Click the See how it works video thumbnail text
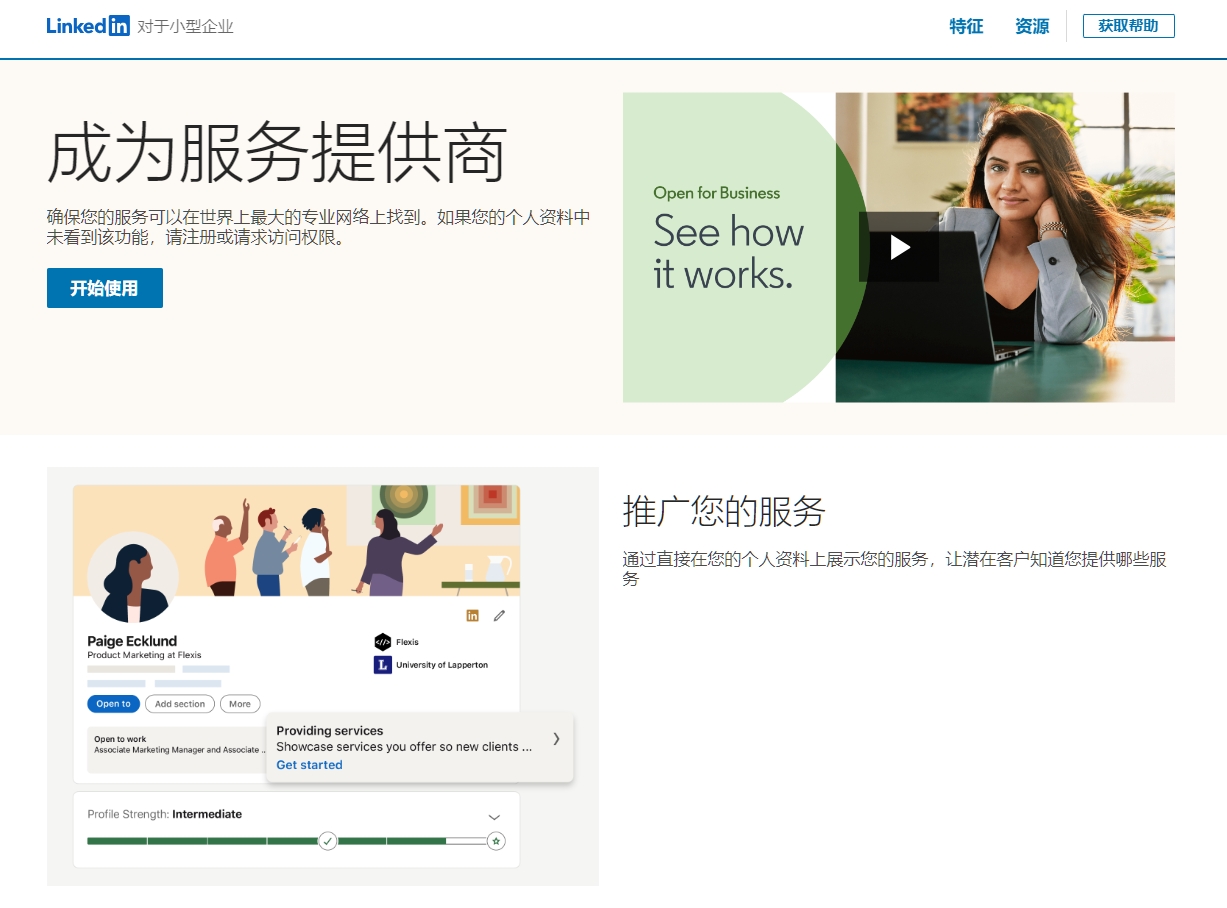 tap(729, 252)
